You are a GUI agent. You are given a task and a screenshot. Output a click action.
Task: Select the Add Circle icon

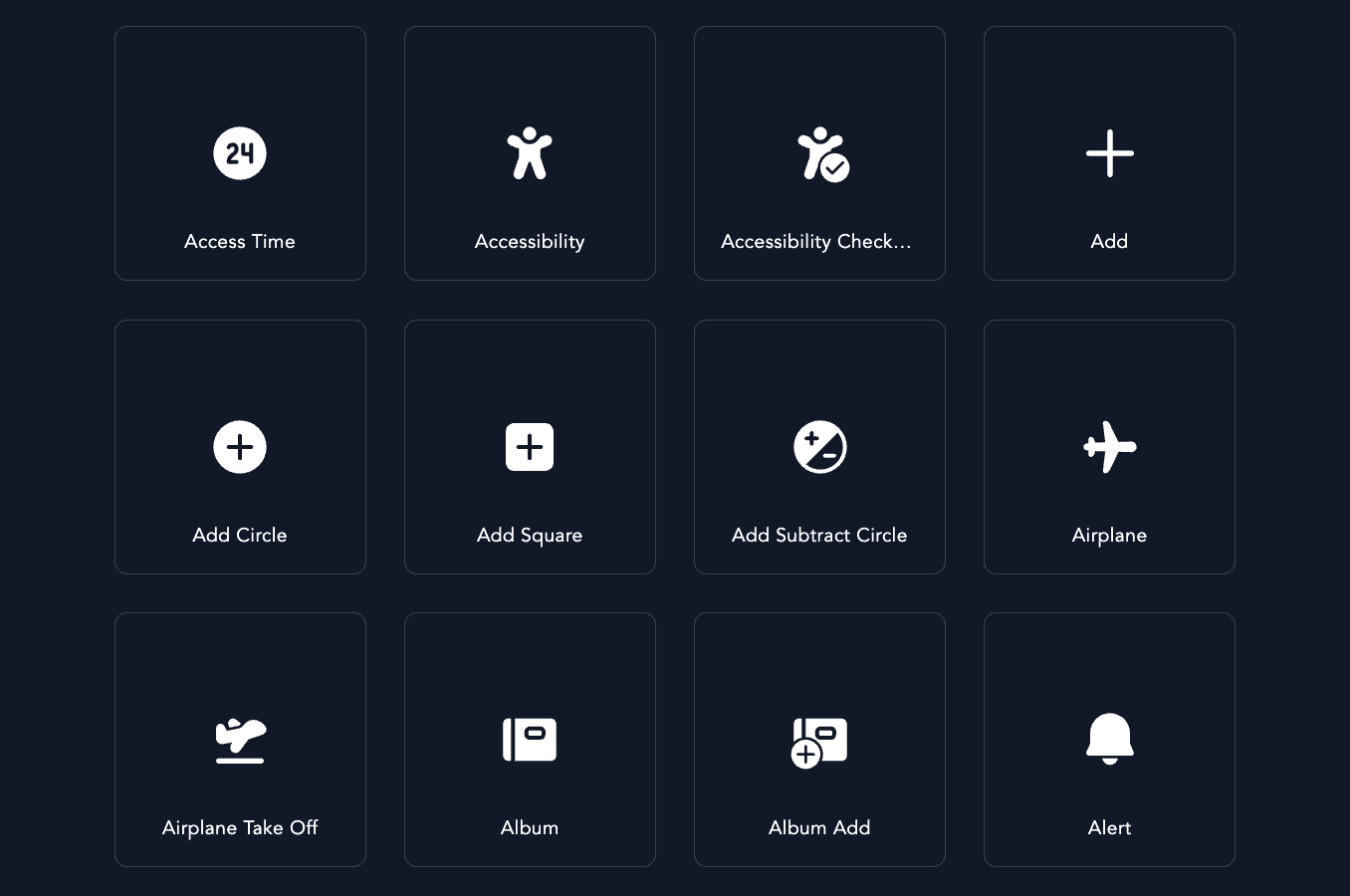pyautogui.click(x=240, y=447)
